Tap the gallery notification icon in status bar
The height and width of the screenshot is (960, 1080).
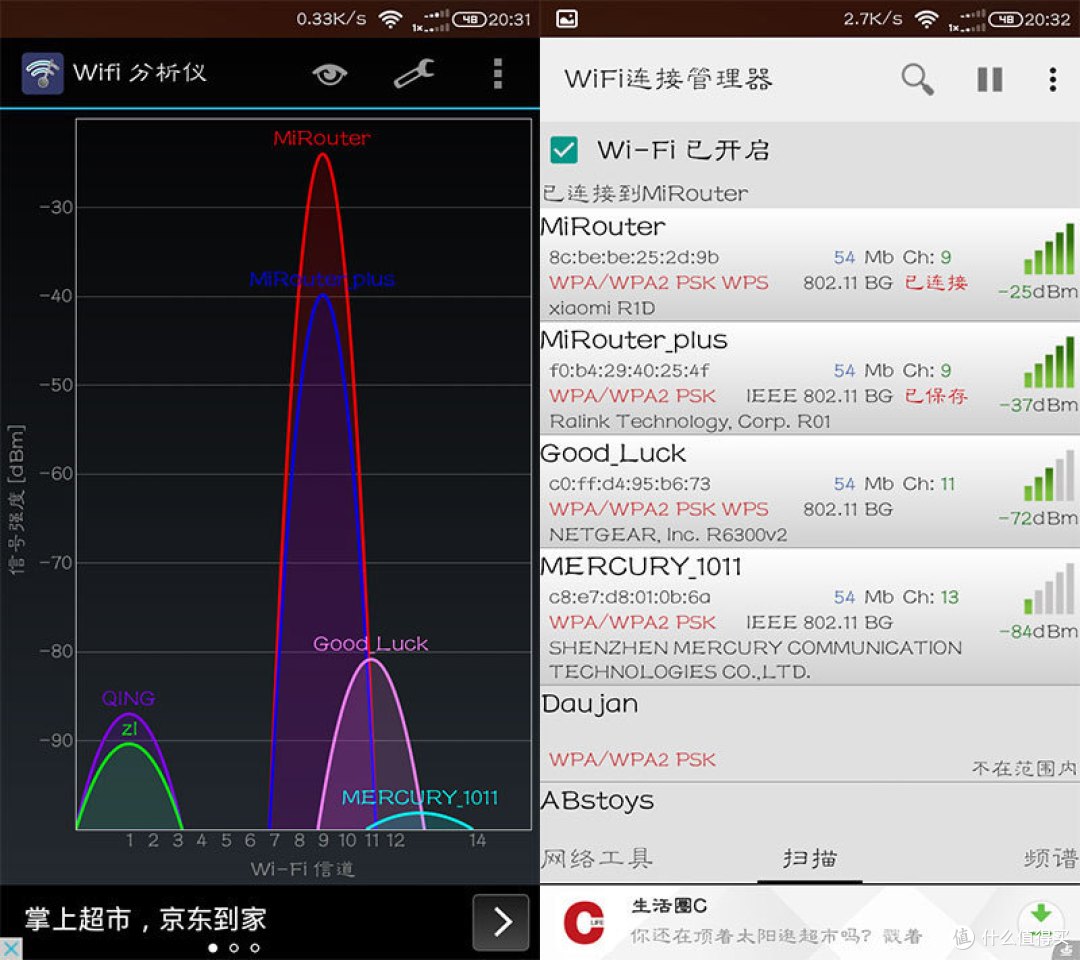566,19
